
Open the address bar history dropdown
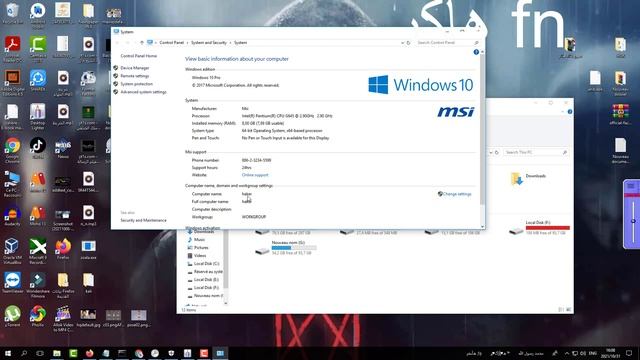(x=402, y=42)
